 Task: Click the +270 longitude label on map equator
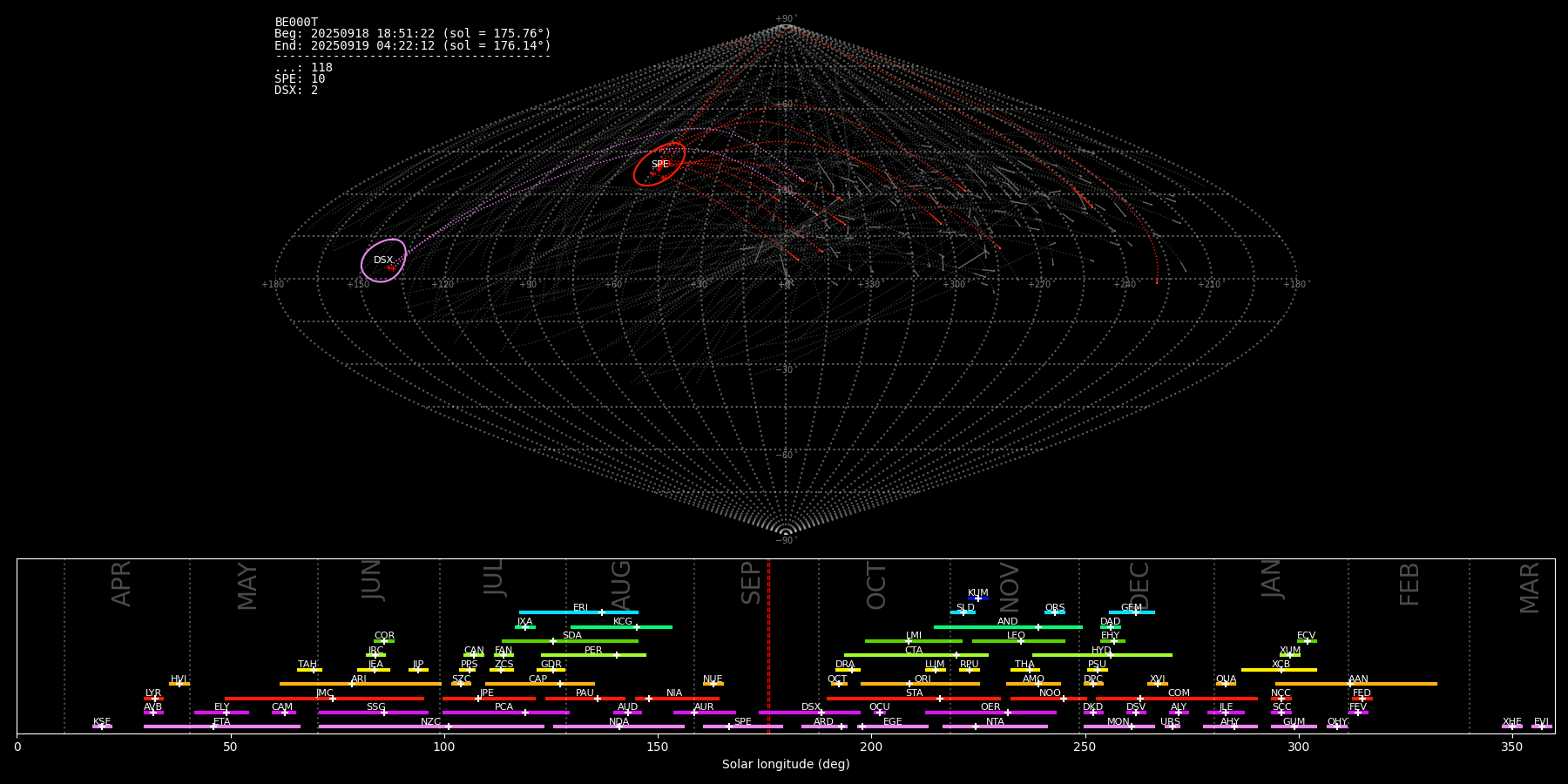1039,285
